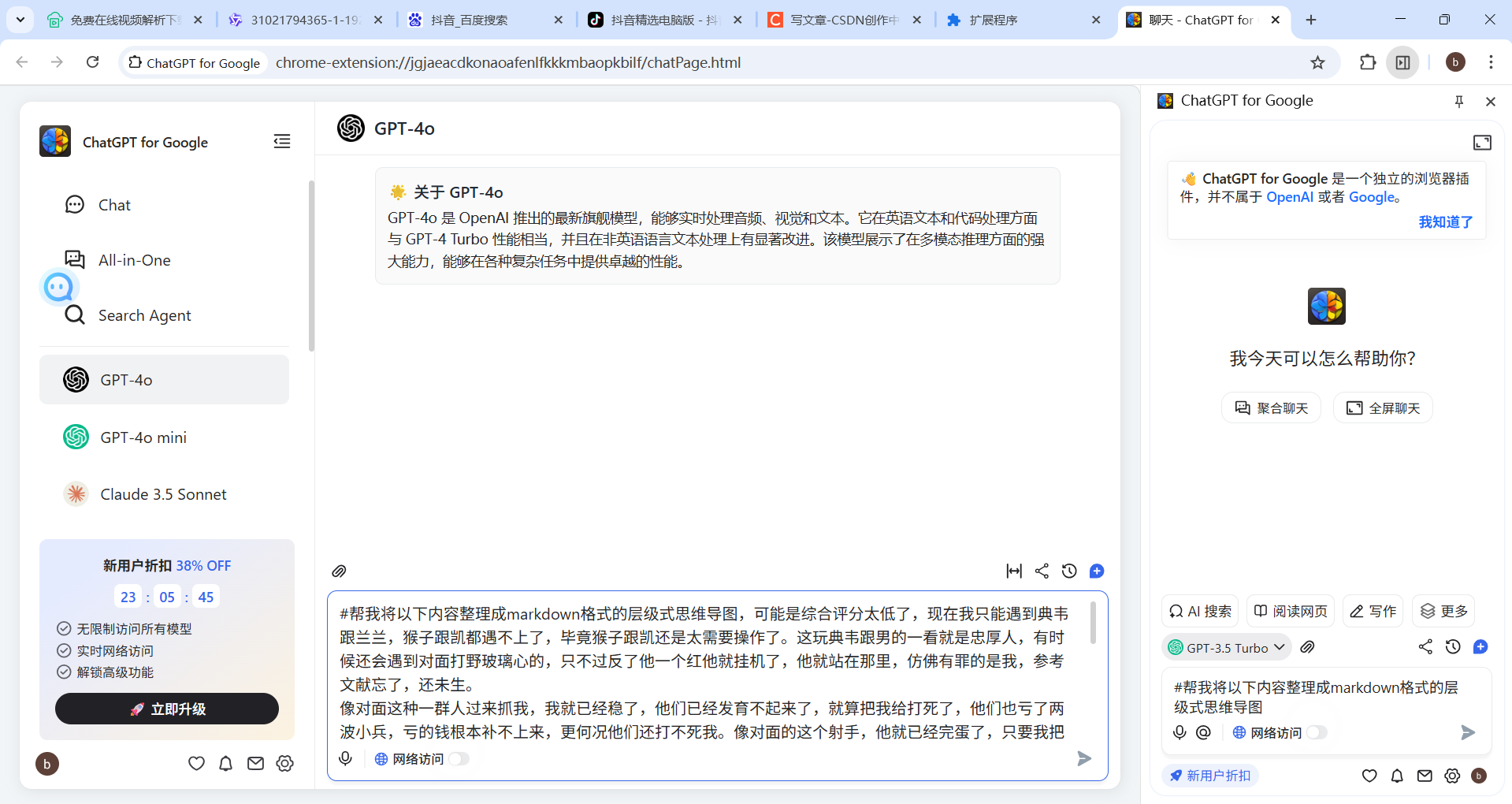The height and width of the screenshot is (804, 1512).
Task: Toggle chat width expand icon
Action: pos(1014,571)
